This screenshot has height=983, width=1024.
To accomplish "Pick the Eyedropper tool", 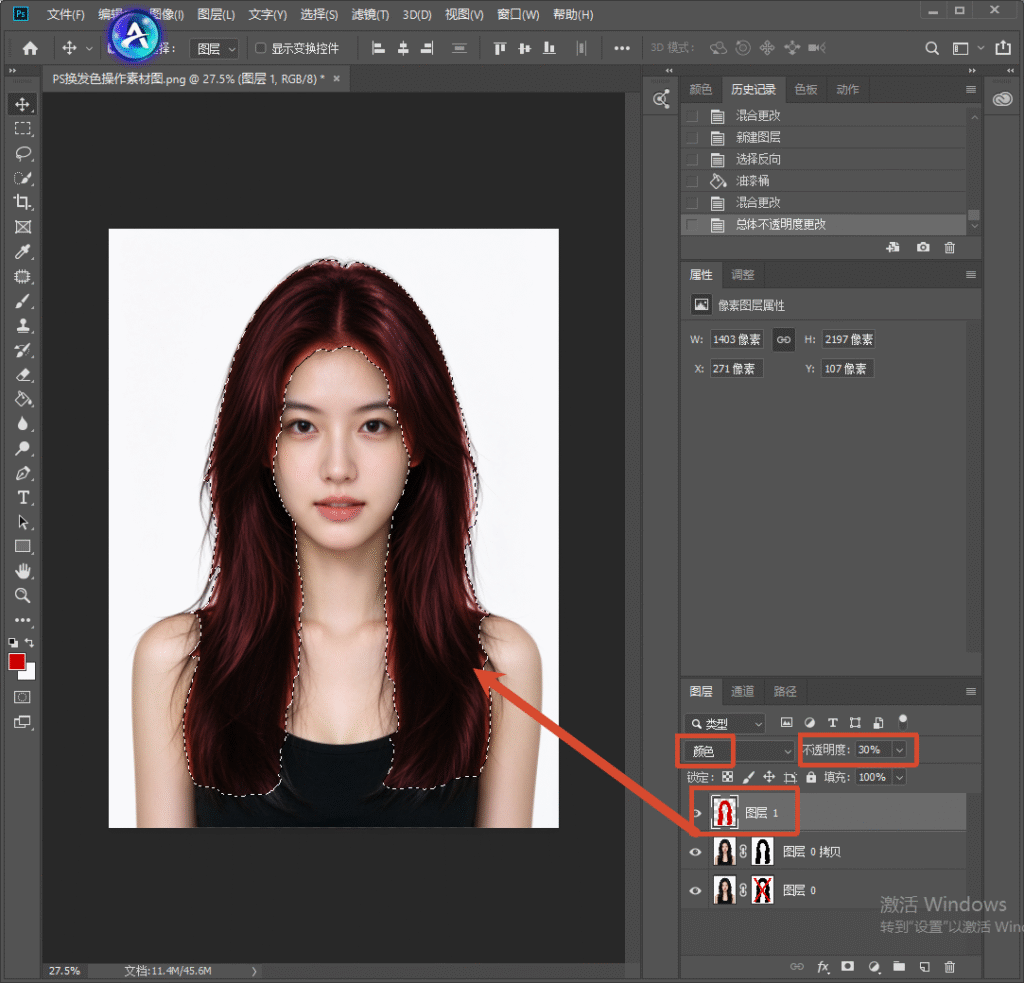I will (23, 251).
